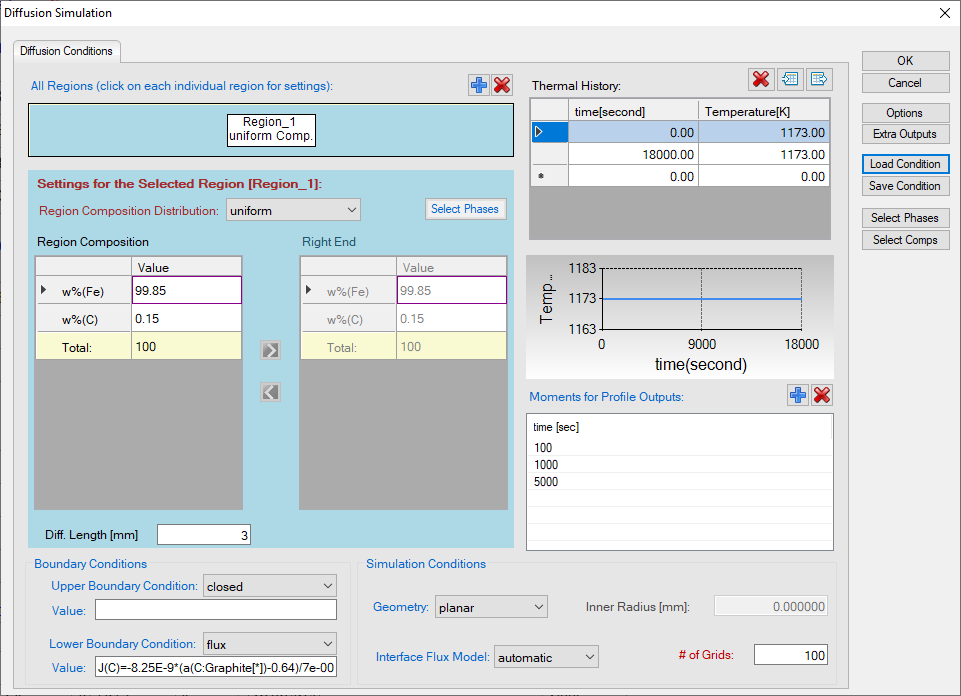Delete the region with red X icon
The height and width of the screenshot is (696, 961).
502,86
